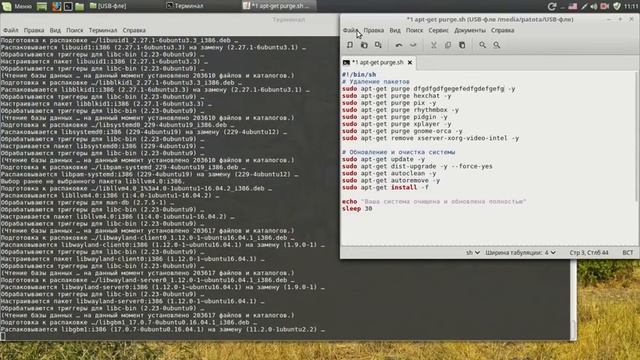Open Вид menu in the text editor

(395, 30)
